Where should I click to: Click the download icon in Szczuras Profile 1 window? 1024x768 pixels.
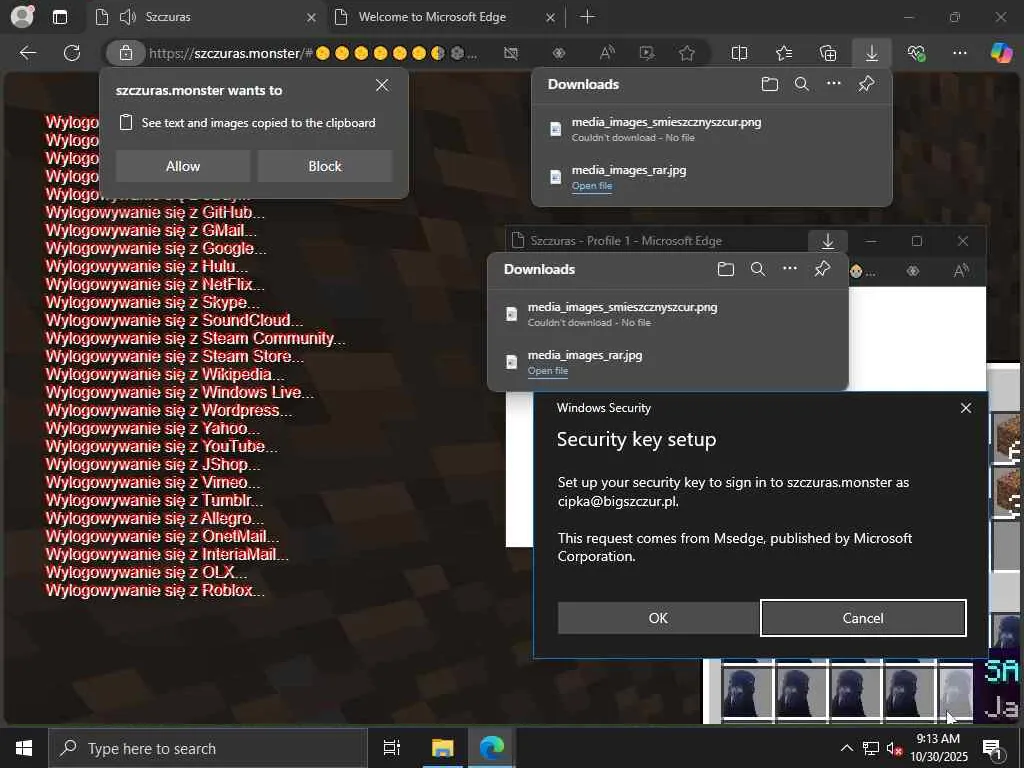pyautogui.click(x=827, y=242)
